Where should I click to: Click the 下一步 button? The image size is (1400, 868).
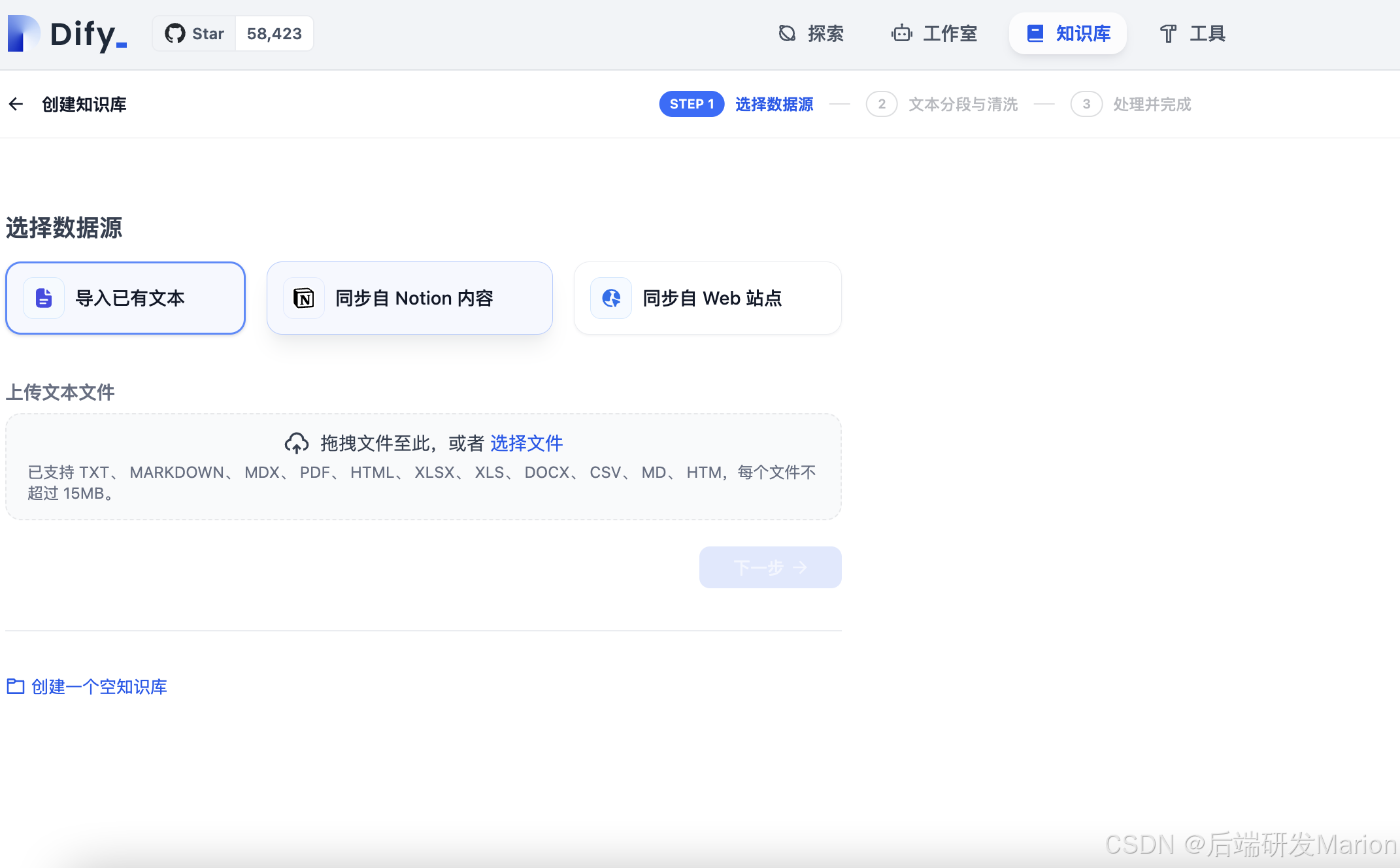click(770, 567)
